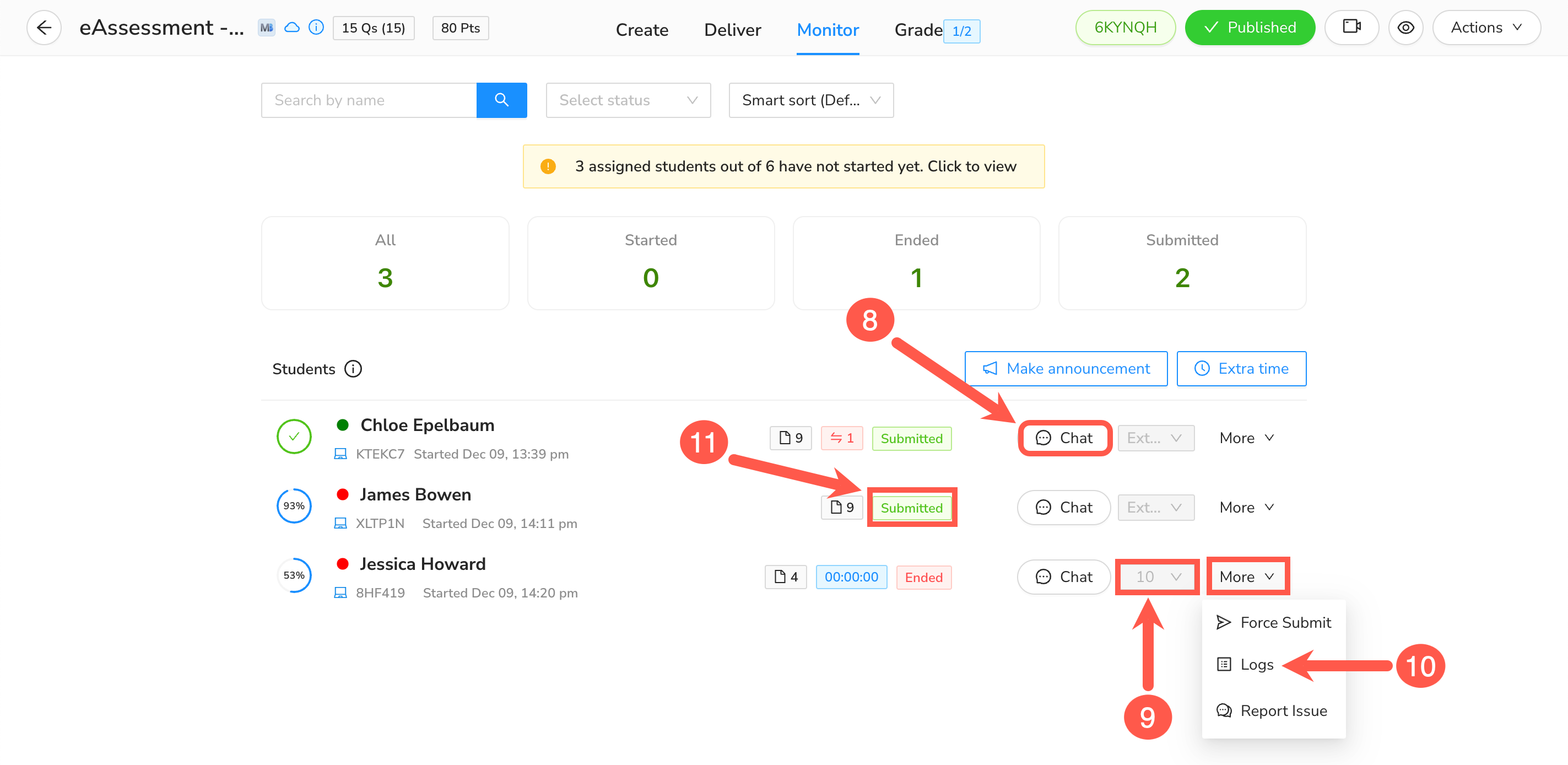
Task: Open the MB badge icon near title
Action: [266, 28]
